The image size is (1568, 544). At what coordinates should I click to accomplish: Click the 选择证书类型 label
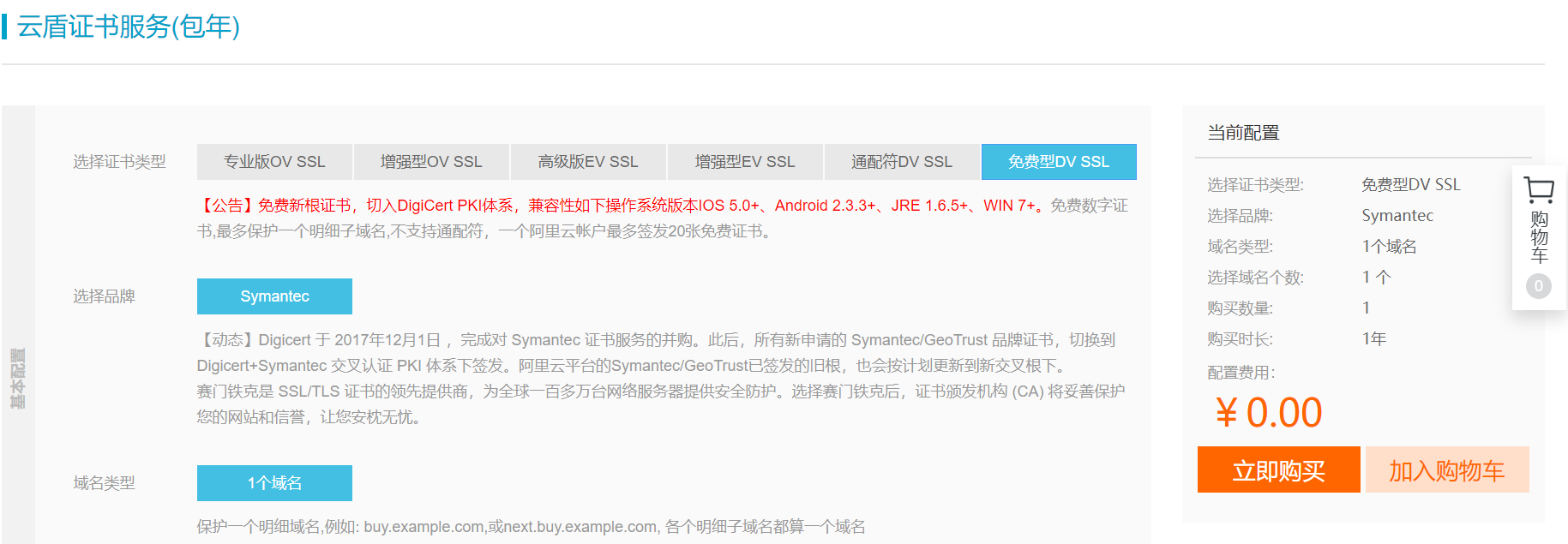119,162
